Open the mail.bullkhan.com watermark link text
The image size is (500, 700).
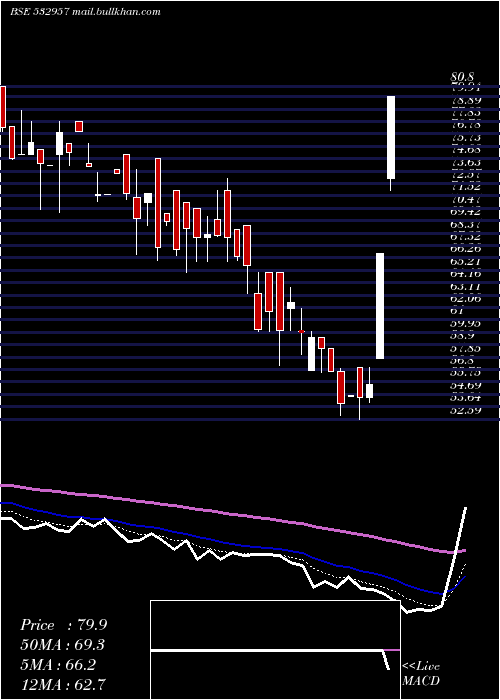coord(116,12)
